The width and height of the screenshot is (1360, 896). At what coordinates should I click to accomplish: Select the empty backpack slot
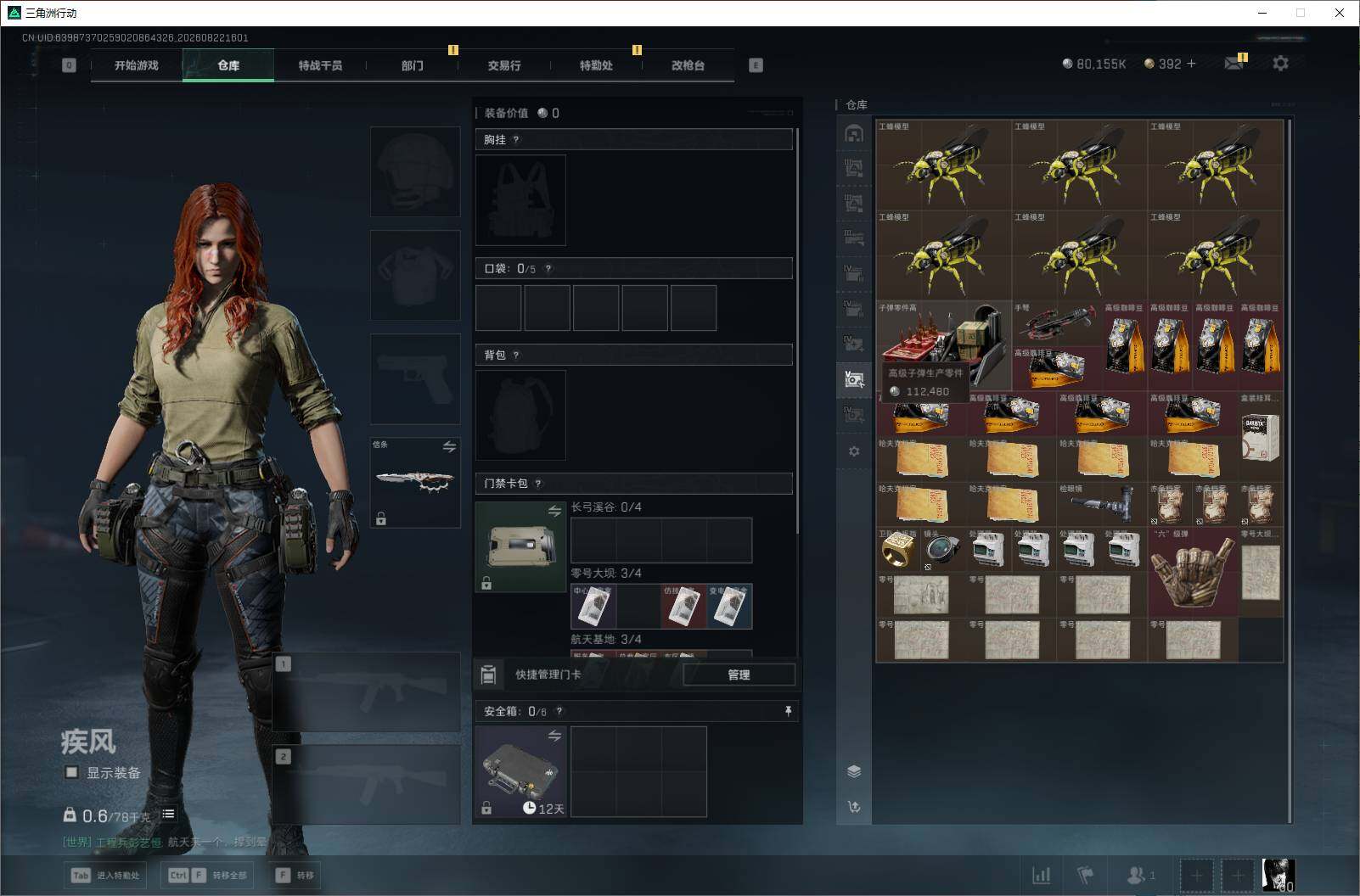coord(520,415)
